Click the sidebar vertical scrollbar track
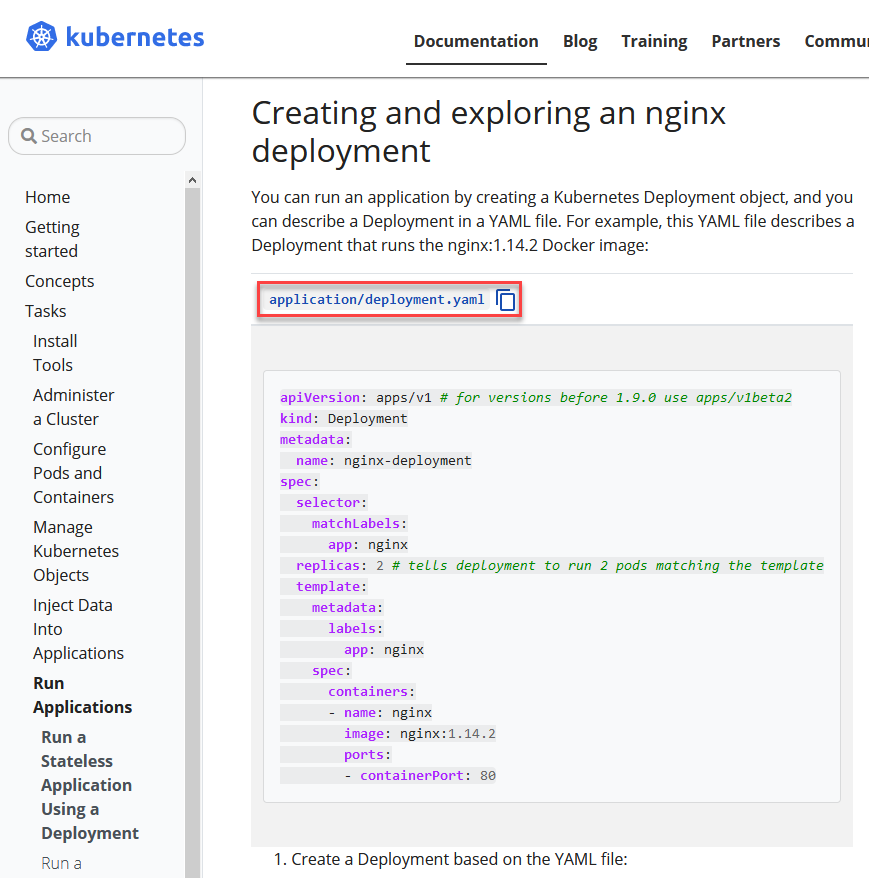Screen dimensions: 869x878 (x=192, y=532)
